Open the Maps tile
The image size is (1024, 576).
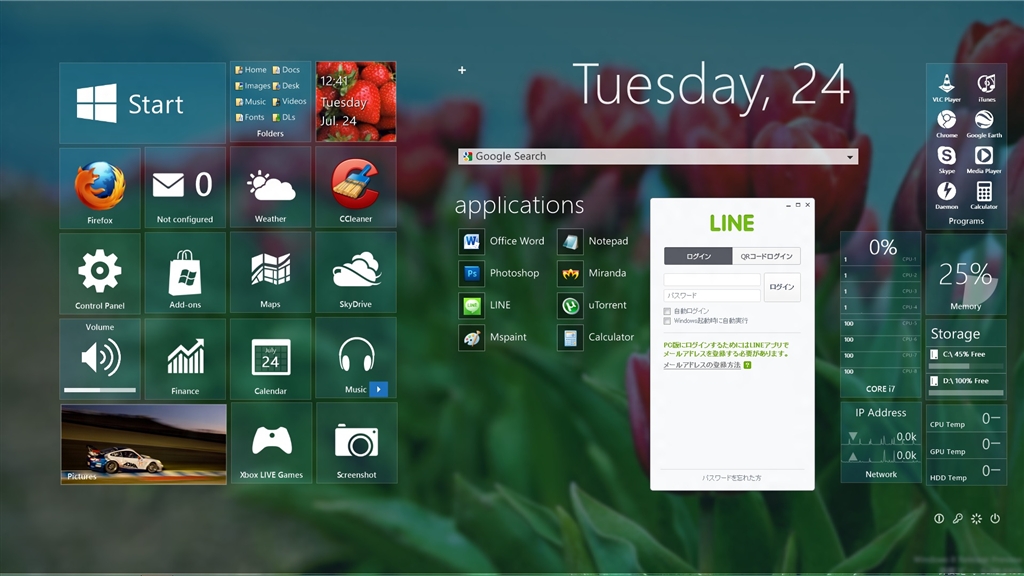click(x=270, y=274)
